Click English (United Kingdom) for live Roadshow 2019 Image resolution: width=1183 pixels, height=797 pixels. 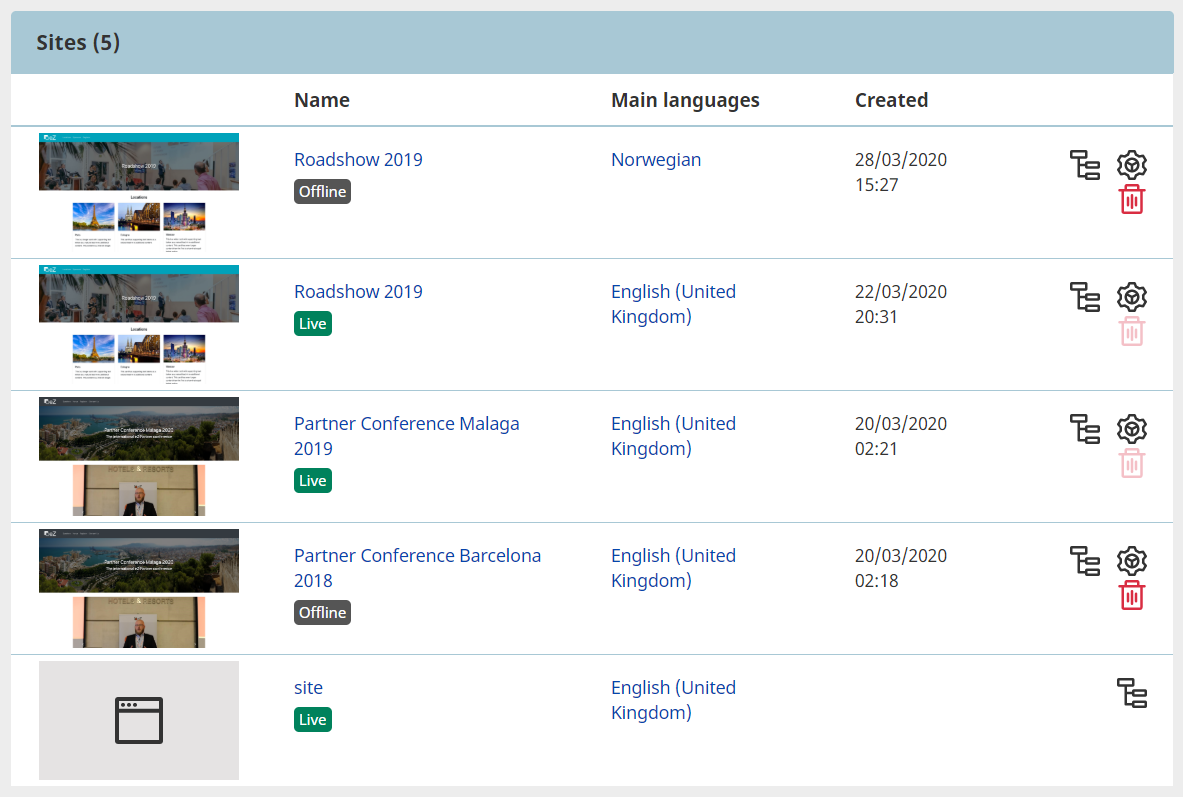(674, 304)
